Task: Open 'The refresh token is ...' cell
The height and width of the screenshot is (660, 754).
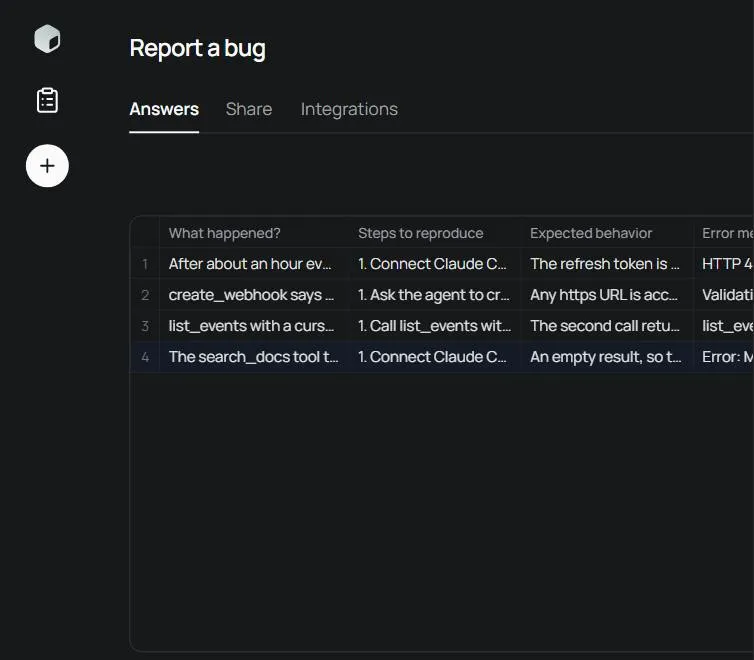Action: (x=607, y=264)
